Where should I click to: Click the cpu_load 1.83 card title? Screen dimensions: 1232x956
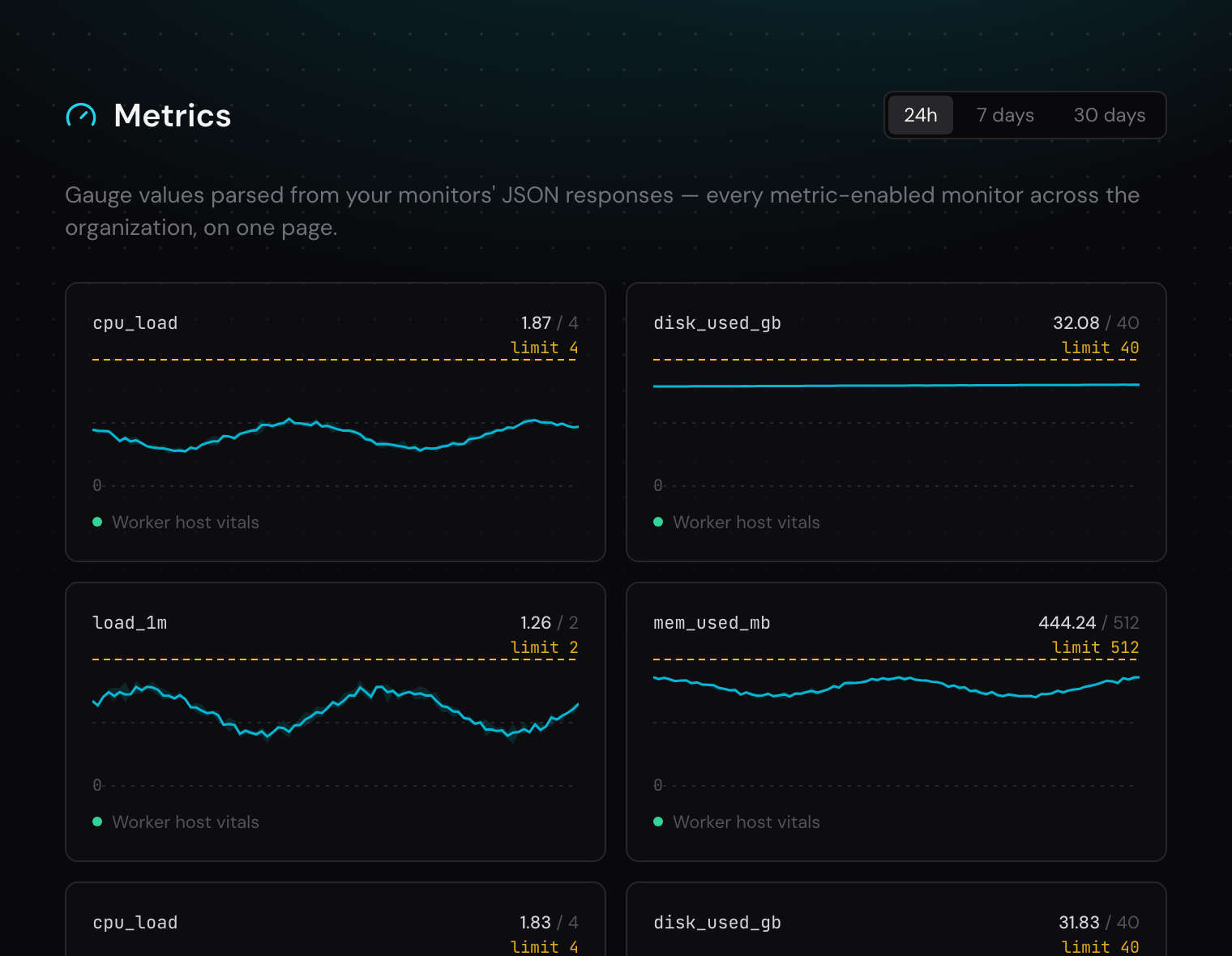pyautogui.click(x=135, y=923)
